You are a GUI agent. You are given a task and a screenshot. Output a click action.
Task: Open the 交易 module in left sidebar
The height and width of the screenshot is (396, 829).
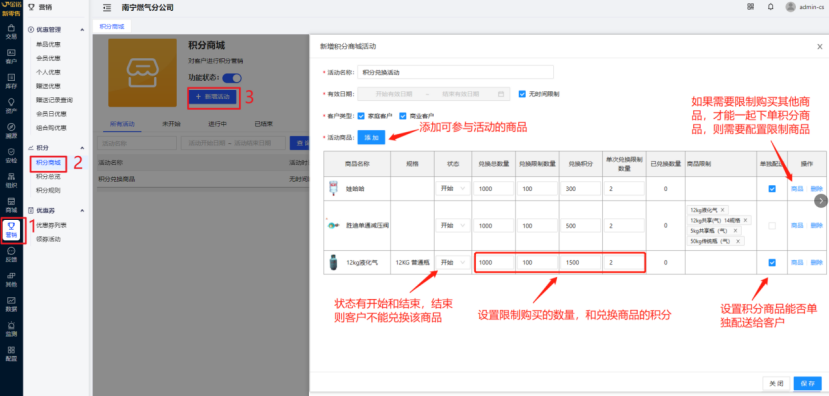[x=11, y=31]
